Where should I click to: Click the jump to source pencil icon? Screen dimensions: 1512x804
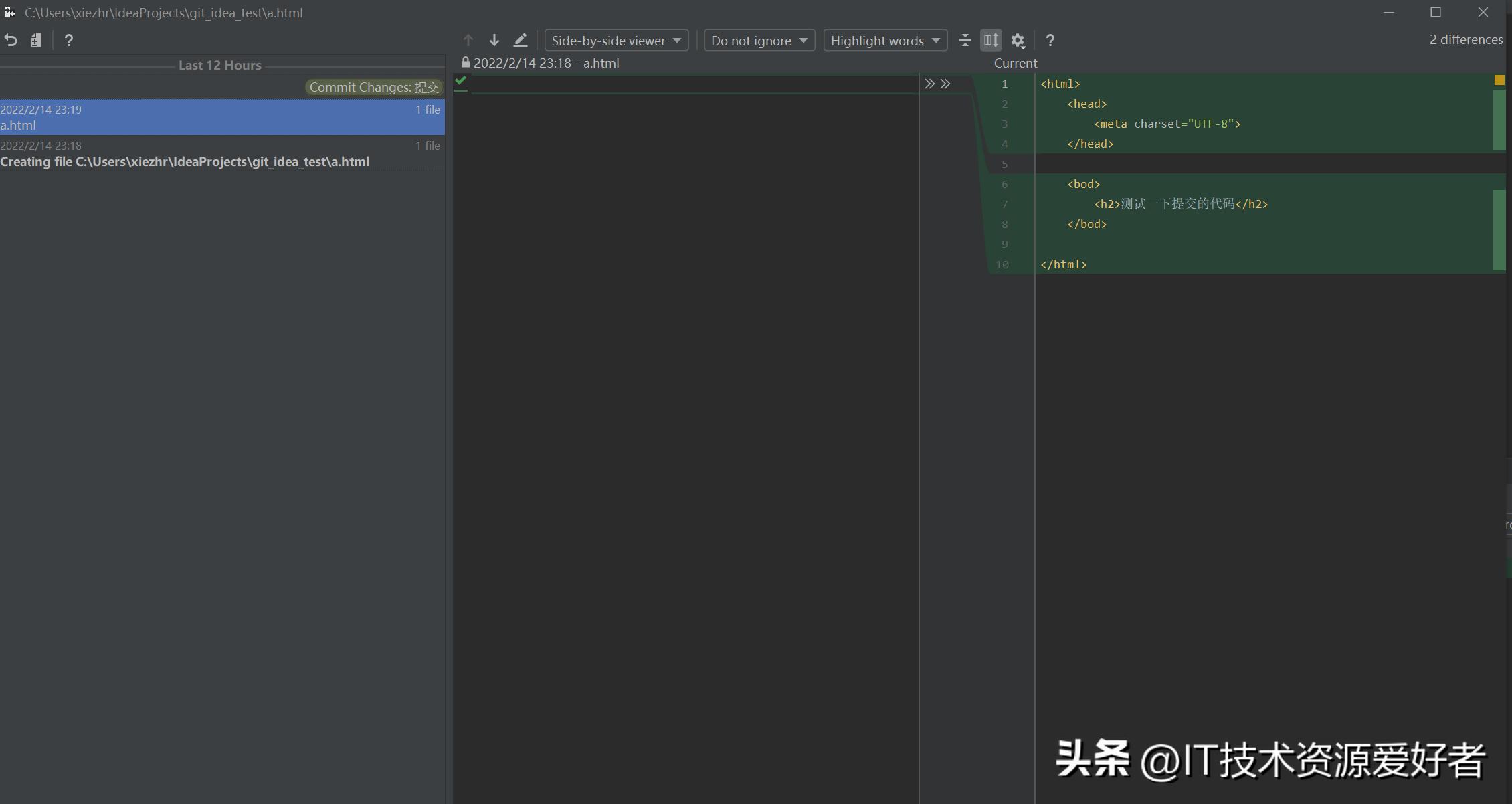(x=520, y=40)
